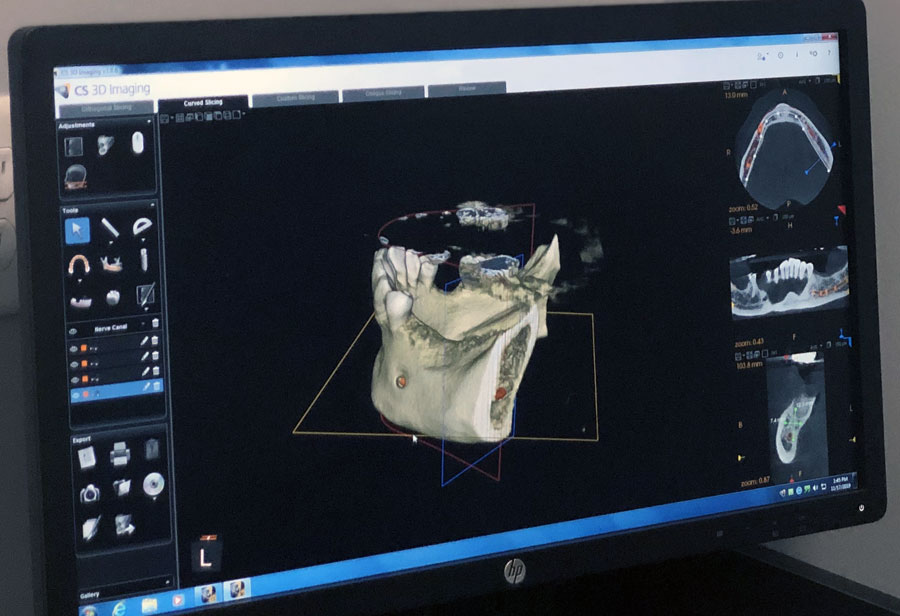Open the Review tab

(467, 87)
